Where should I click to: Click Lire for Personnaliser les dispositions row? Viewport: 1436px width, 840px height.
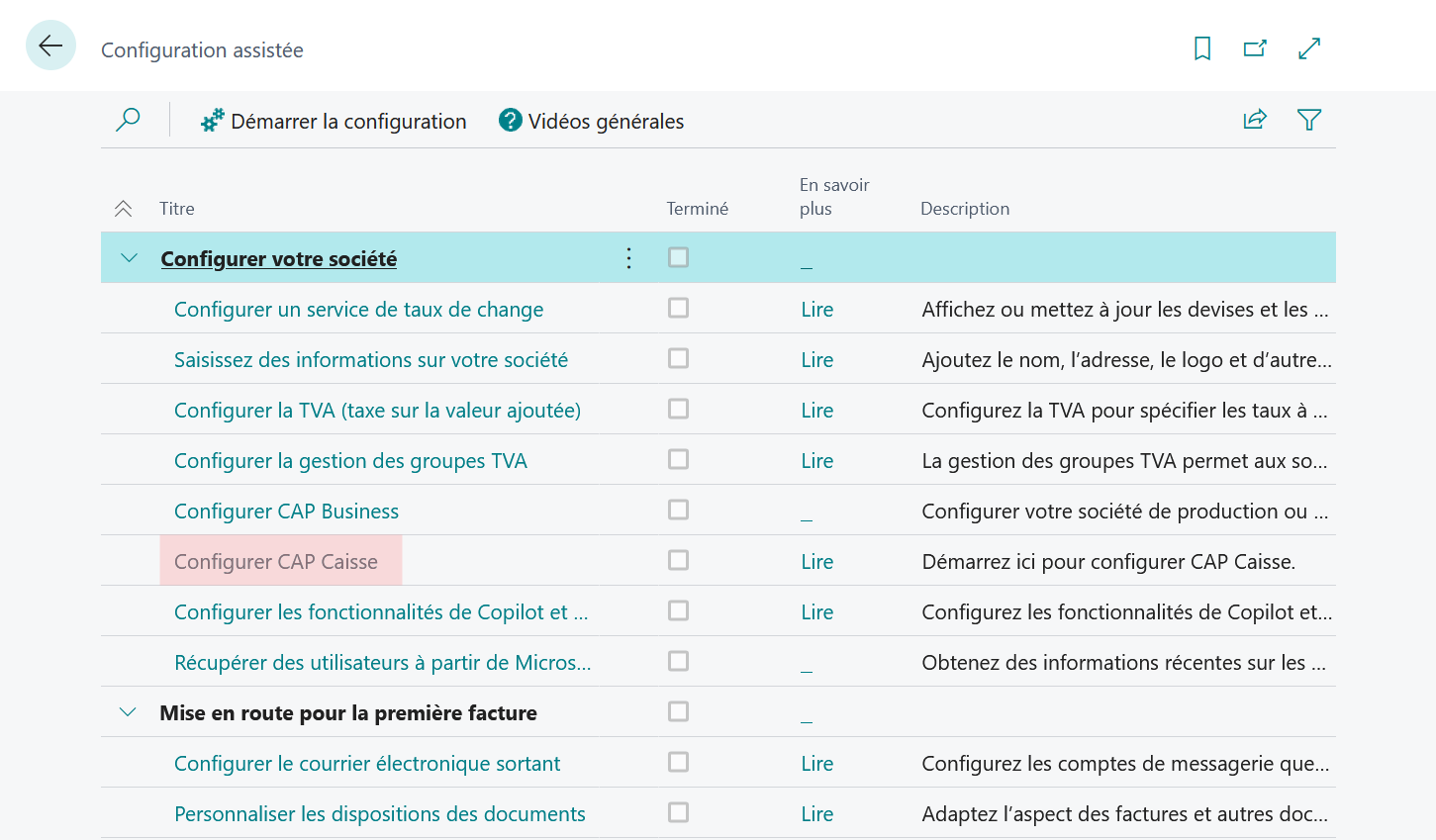point(817,814)
